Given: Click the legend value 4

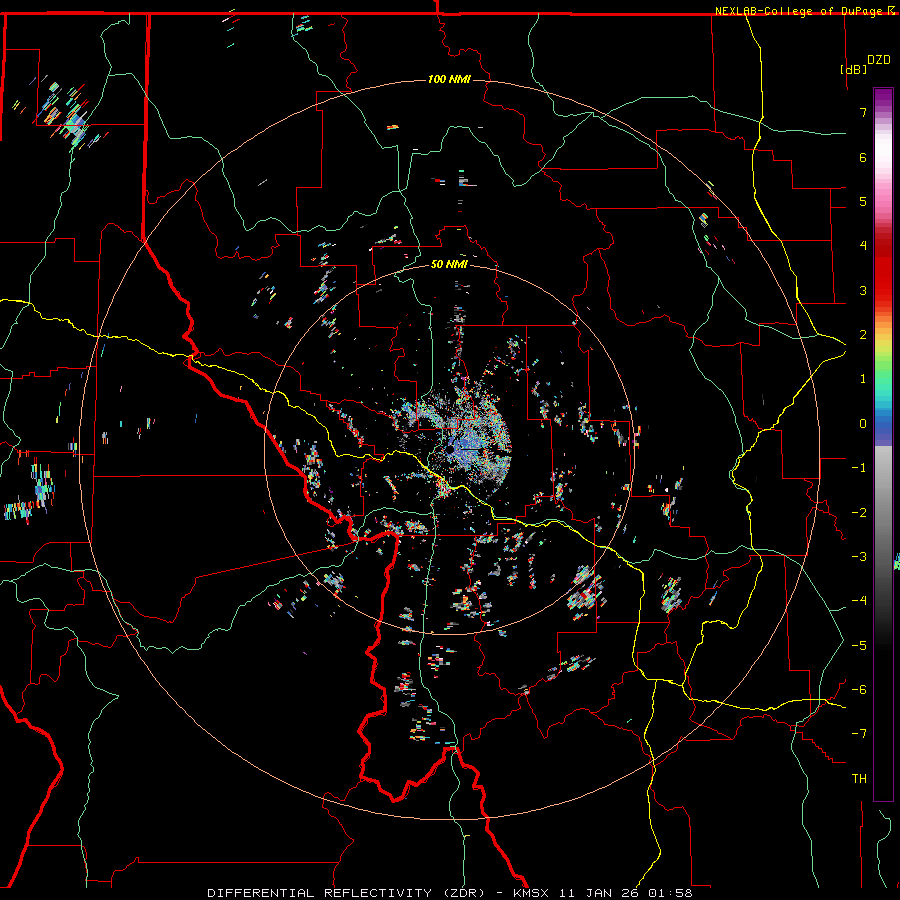Looking at the screenshot, I should tap(863, 246).
